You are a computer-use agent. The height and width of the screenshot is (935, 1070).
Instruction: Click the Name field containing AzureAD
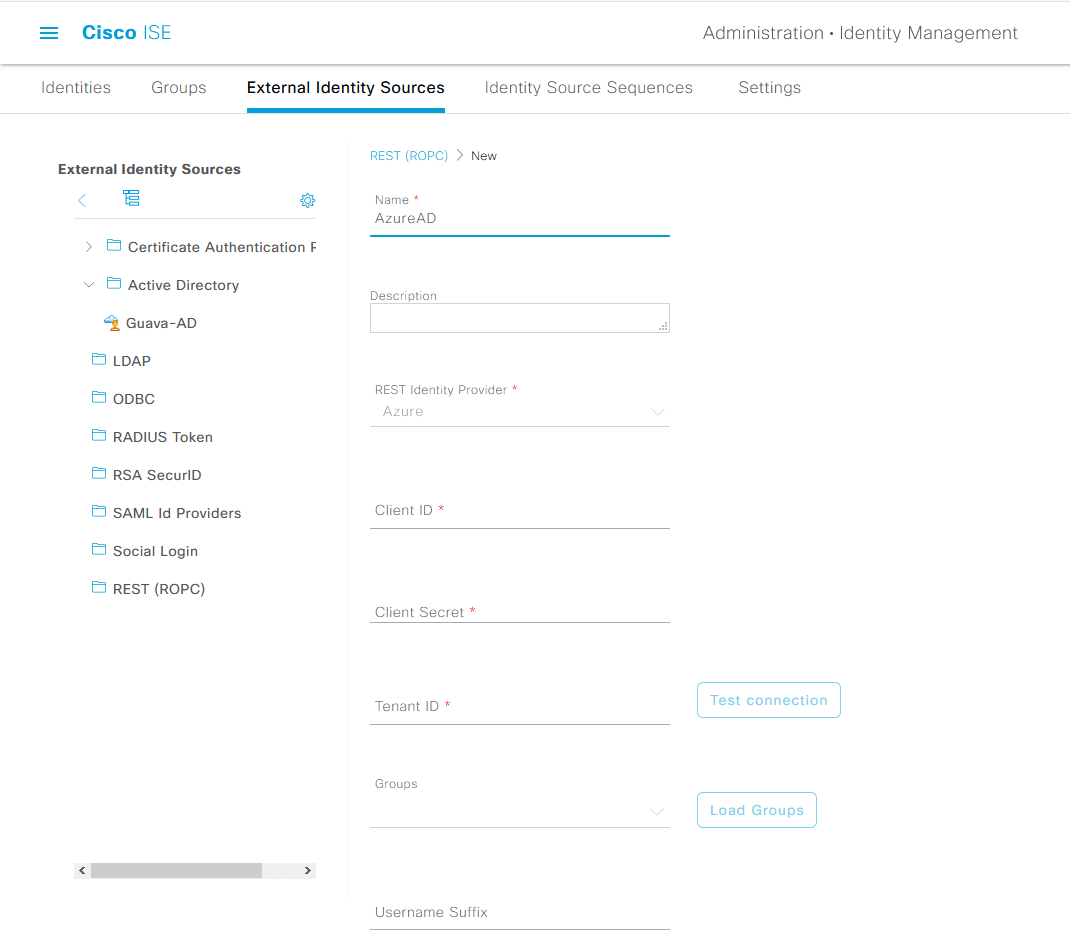tap(519, 218)
